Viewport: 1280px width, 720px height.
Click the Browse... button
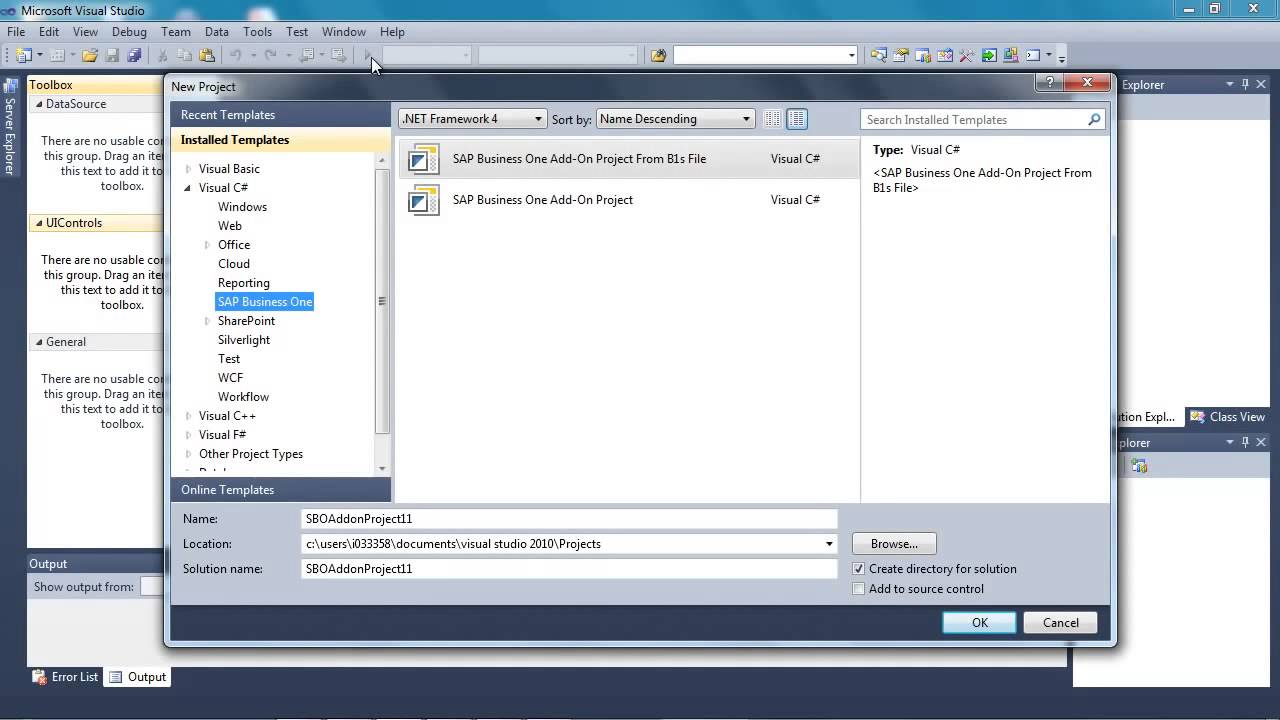pyautogui.click(x=894, y=544)
